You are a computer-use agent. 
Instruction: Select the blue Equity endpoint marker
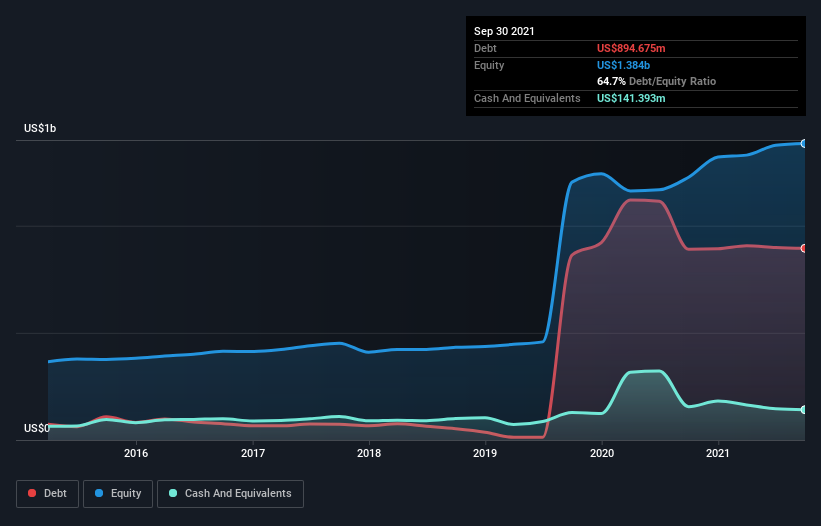pyautogui.click(x=804, y=143)
